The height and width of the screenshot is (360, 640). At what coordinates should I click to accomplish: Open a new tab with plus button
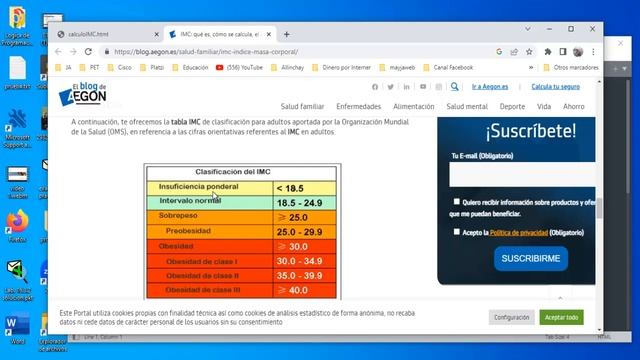[287, 35]
